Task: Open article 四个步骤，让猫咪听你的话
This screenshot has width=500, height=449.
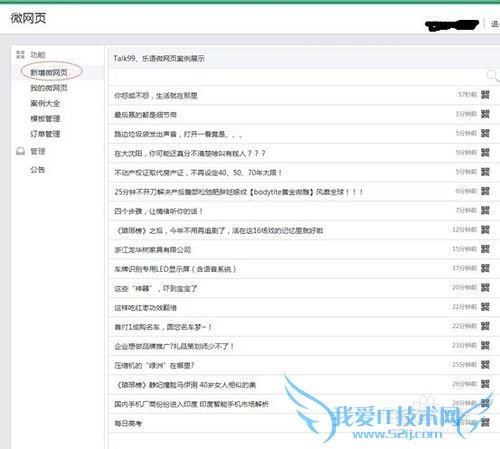Action: pos(158,211)
